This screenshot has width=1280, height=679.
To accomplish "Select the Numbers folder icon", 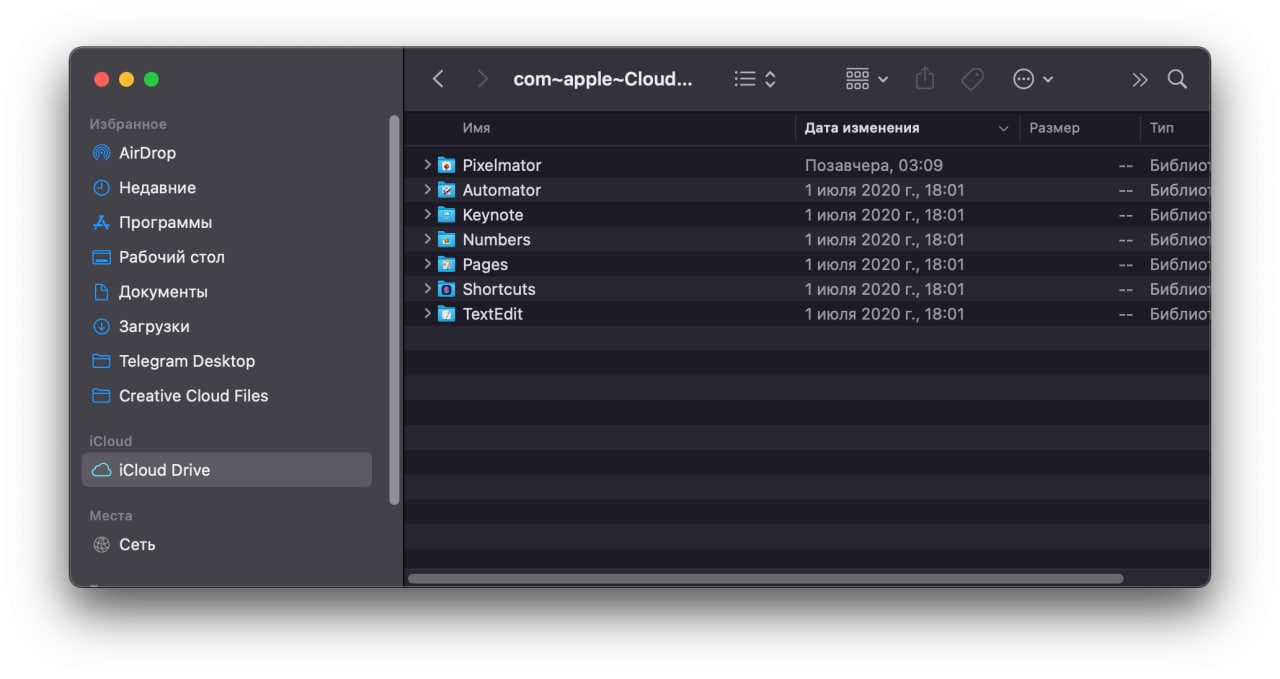I will [x=447, y=240].
